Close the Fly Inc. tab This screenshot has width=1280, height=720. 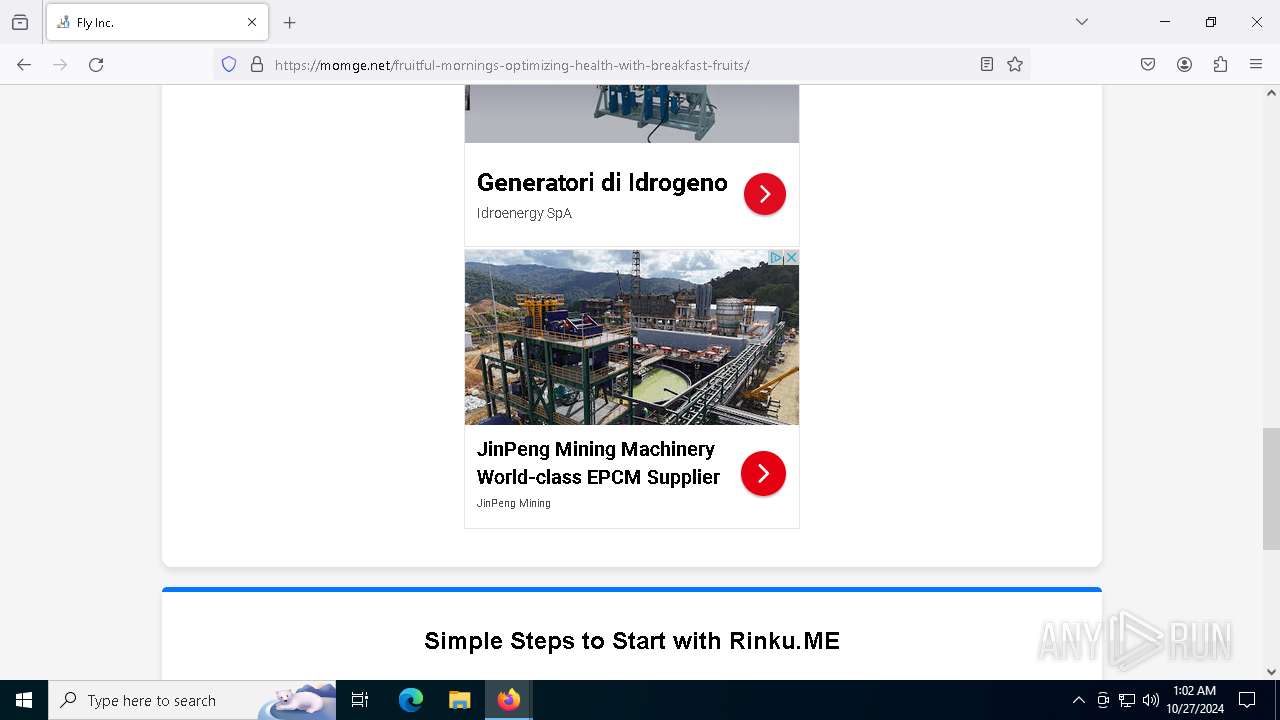[x=251, y=22]
